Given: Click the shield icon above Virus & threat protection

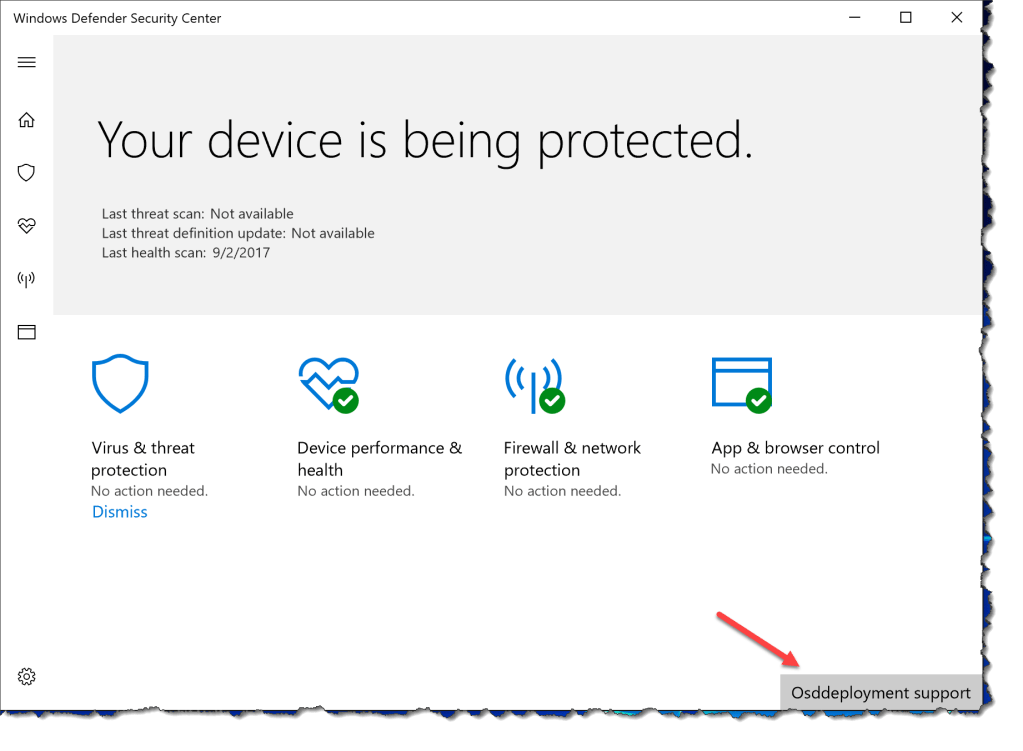Looking at the screenshot, I should click(x=120, y=383).
